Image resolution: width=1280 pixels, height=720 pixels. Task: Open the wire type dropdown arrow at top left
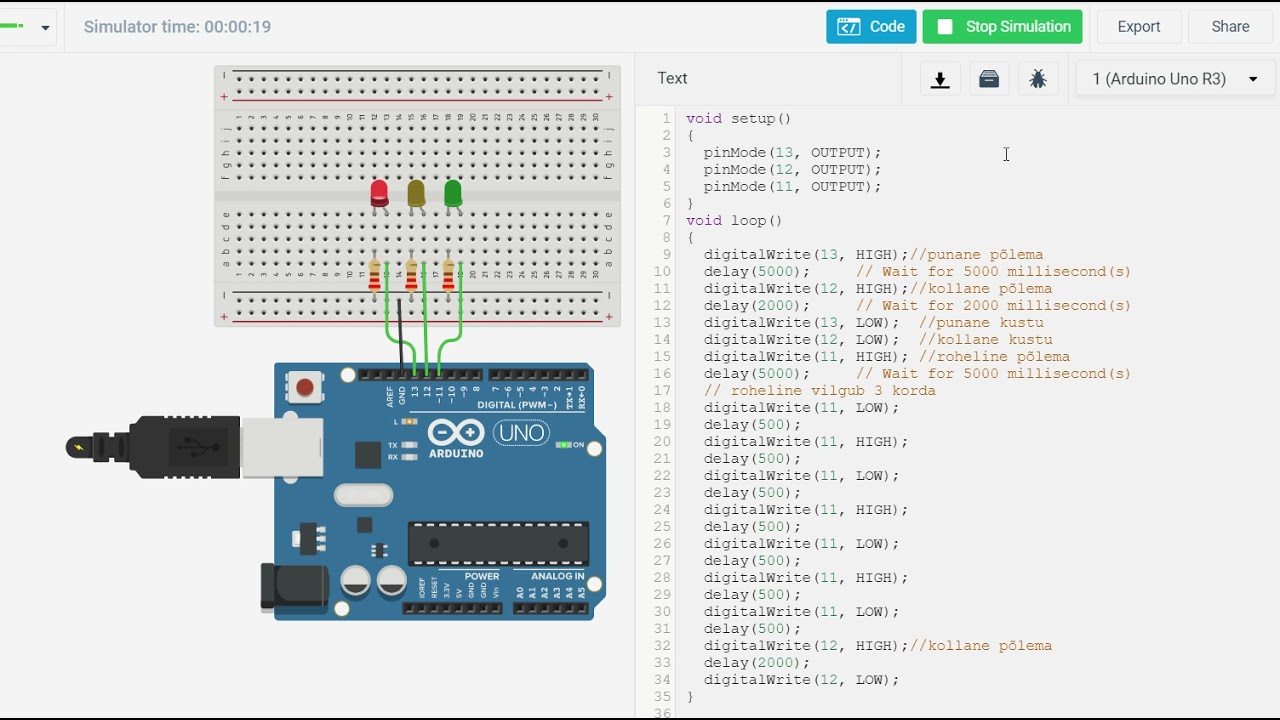45,28
